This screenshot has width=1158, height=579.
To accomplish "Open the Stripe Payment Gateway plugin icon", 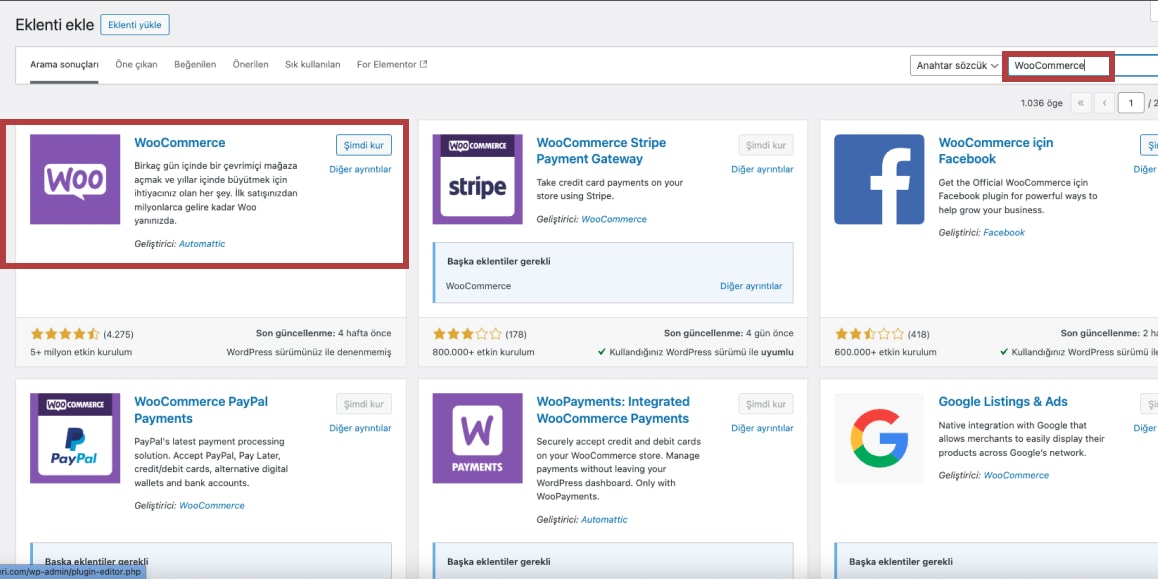I will coord(477,179).
